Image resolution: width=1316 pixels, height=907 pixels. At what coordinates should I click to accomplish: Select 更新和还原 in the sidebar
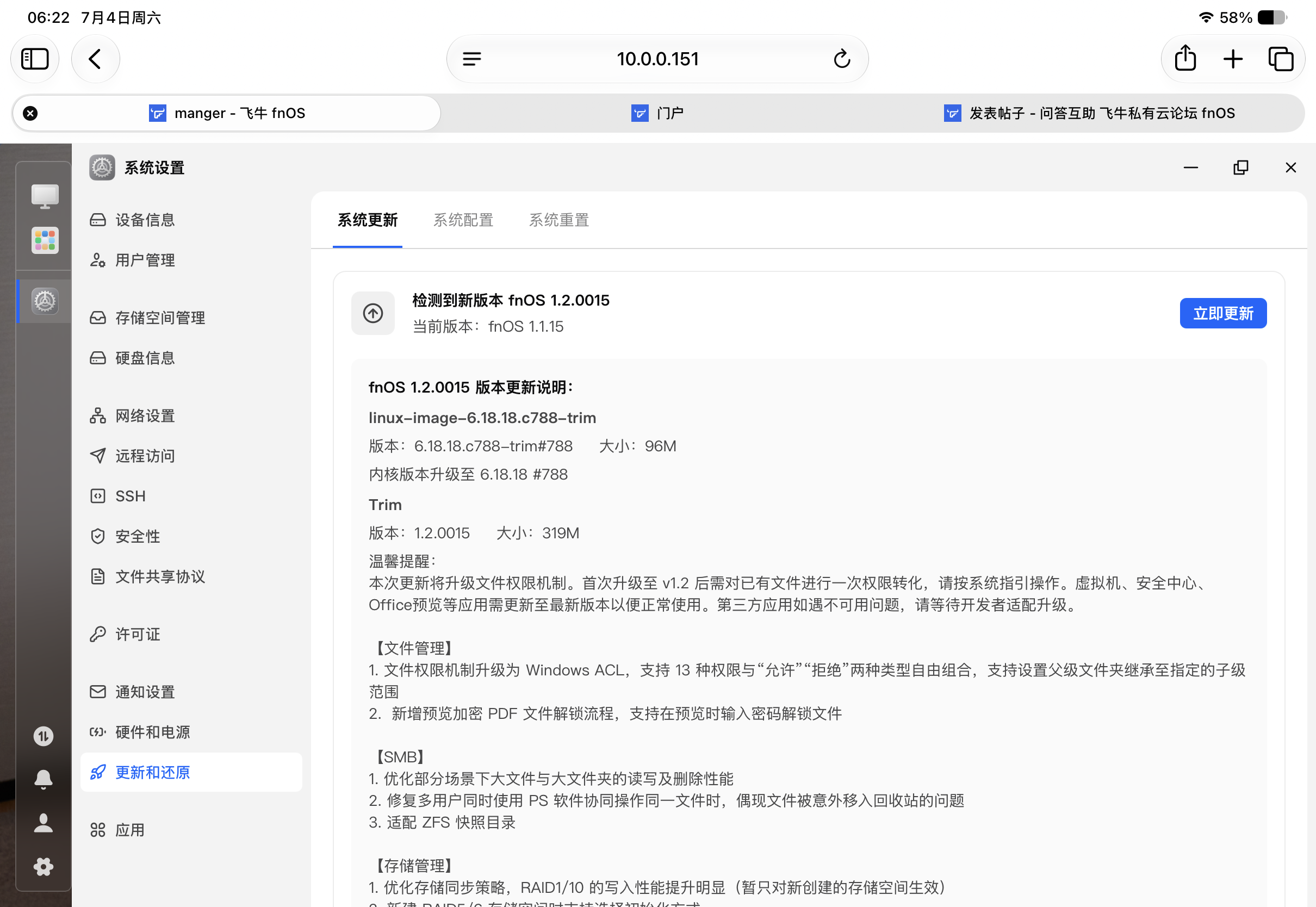[191, 772]
